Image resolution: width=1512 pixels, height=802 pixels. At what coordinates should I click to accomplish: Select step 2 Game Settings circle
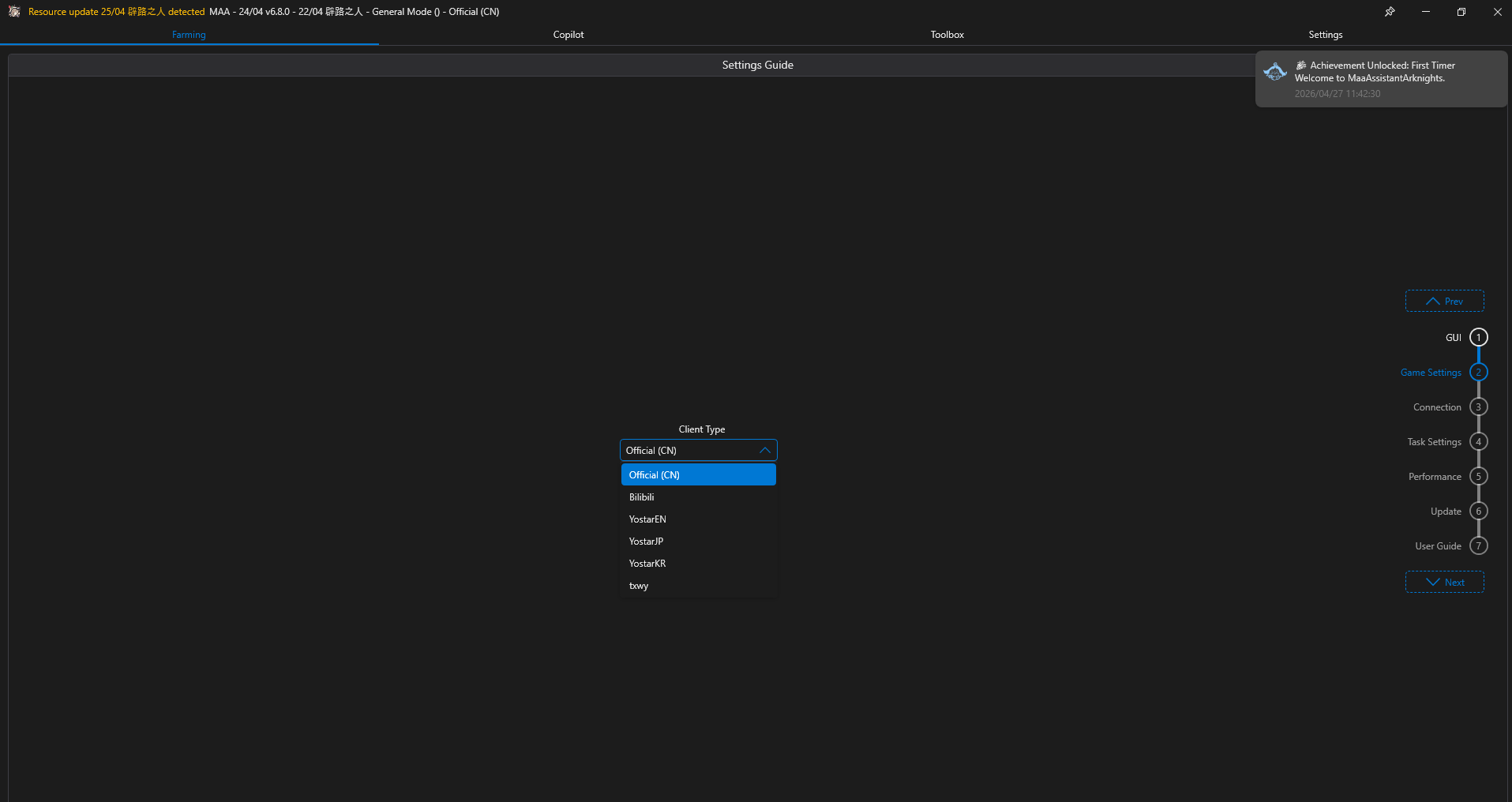pos(1479,372)
